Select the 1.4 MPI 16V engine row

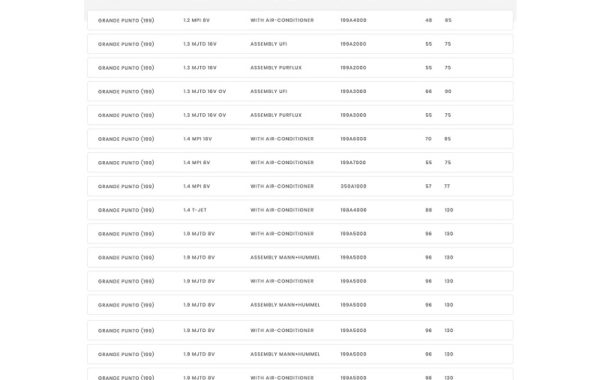pos(300,139)
